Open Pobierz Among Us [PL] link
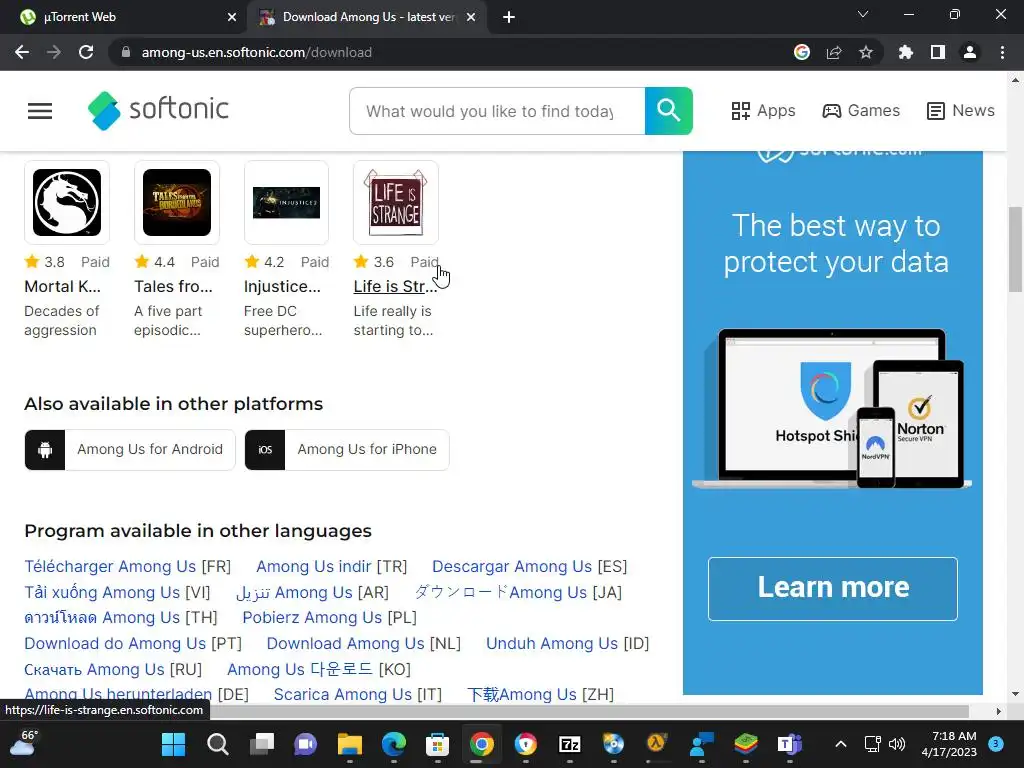This screenshot has height=768, width=1024. click(329, 617)
